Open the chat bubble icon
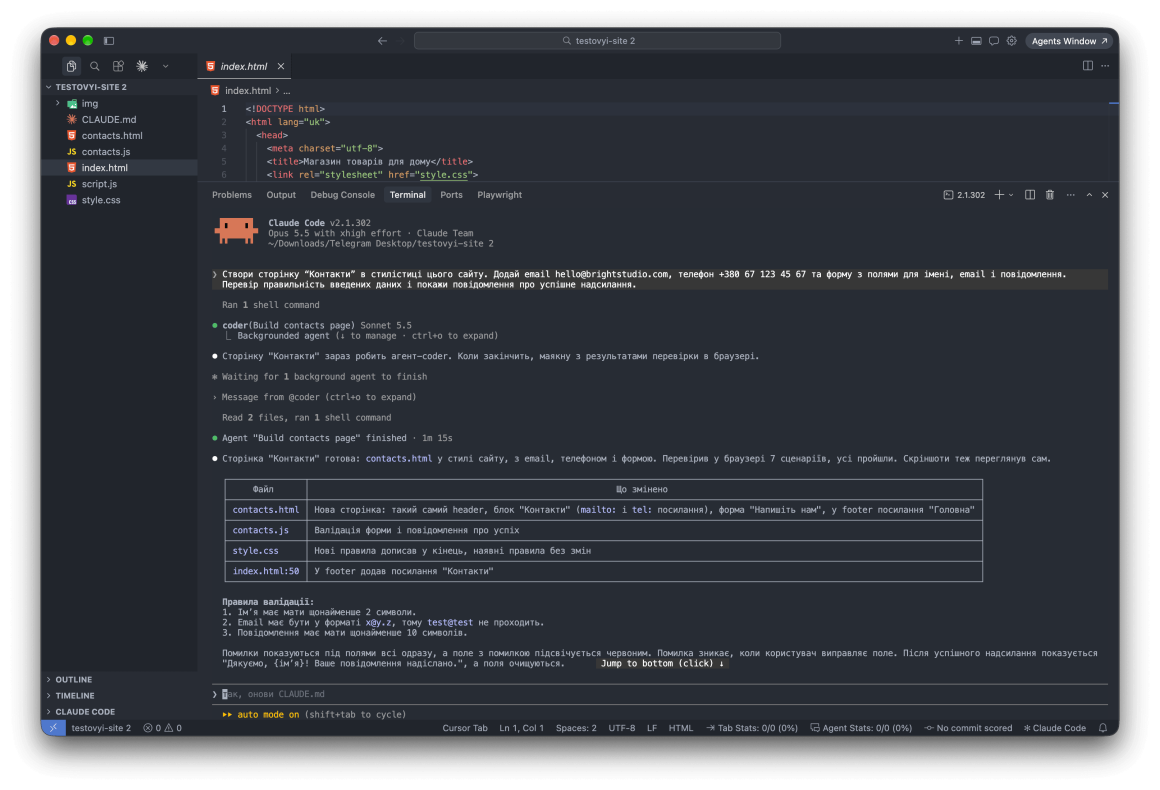Viewport: 1160px width, 790px height. tap(994, 41)
